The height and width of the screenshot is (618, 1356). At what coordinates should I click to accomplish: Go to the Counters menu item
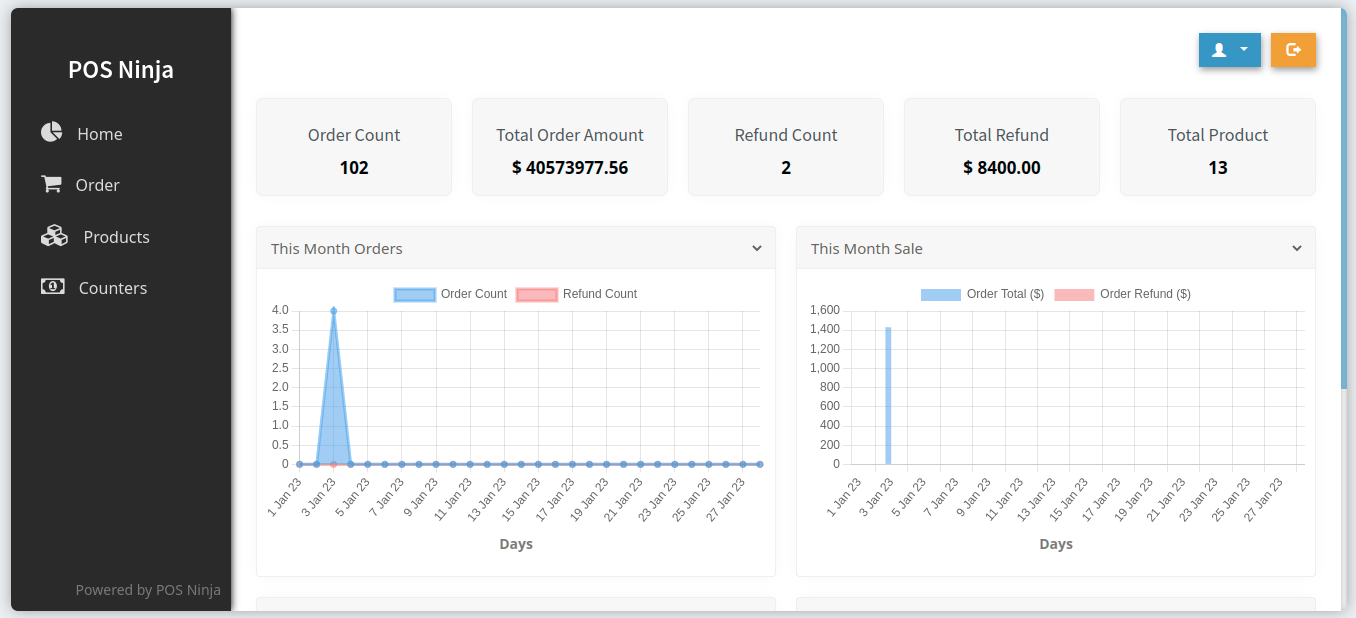coord(112,288)
